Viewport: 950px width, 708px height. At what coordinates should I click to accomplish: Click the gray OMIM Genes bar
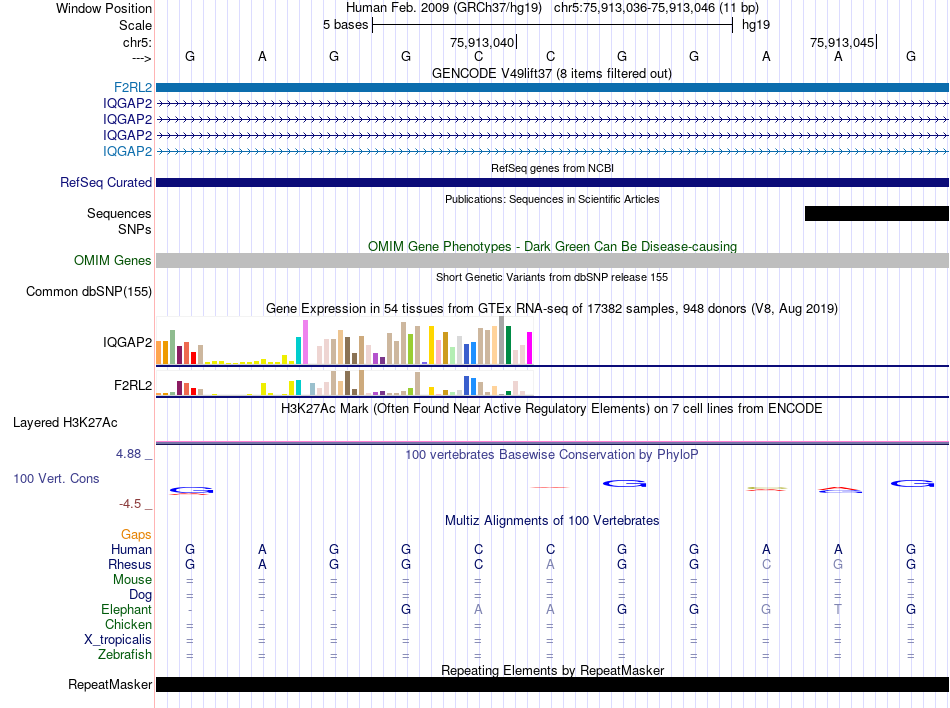[552, 260]
